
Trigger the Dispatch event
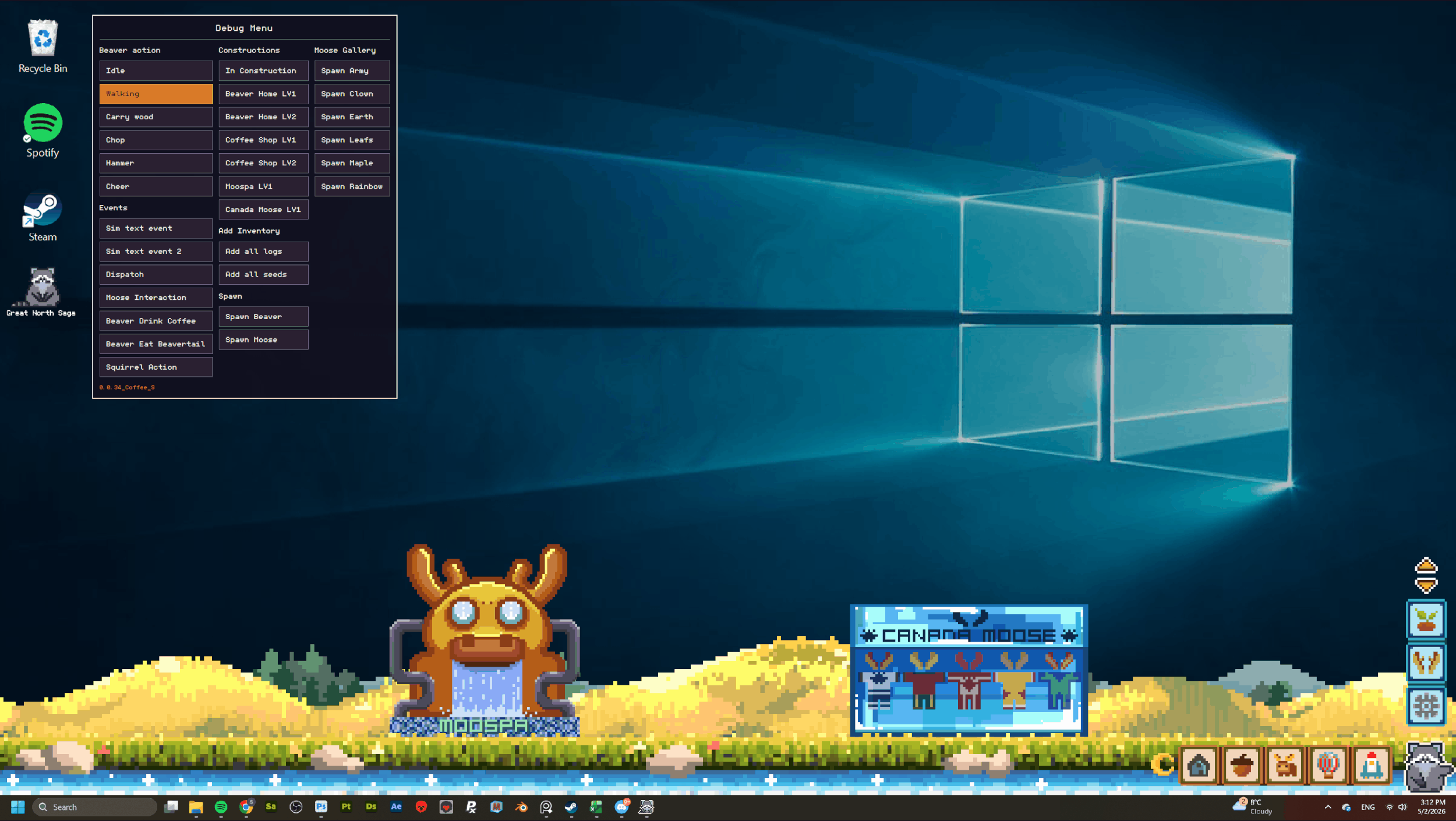pos(156,274)
